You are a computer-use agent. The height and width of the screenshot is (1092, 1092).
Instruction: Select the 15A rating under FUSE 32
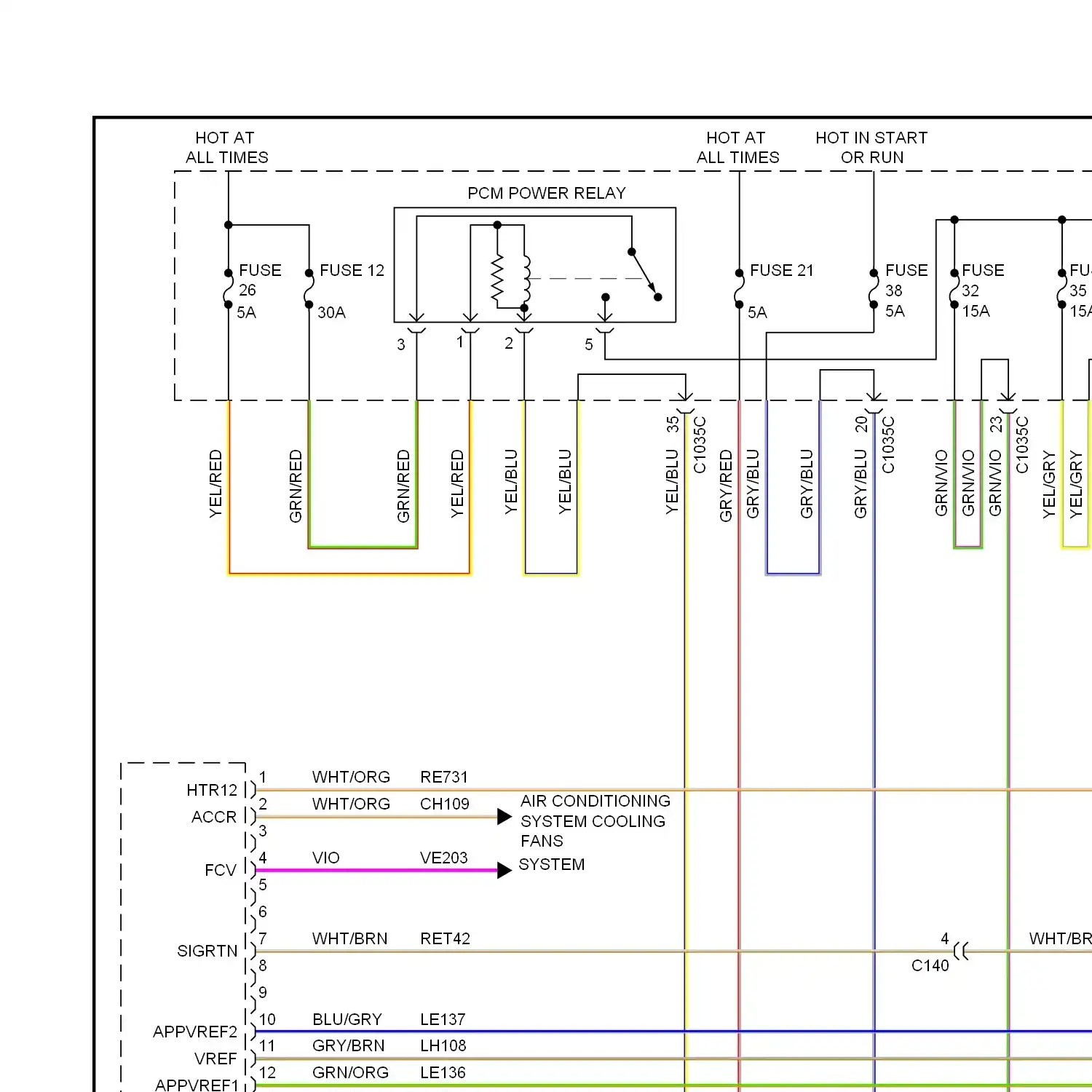tap(976, 311)
